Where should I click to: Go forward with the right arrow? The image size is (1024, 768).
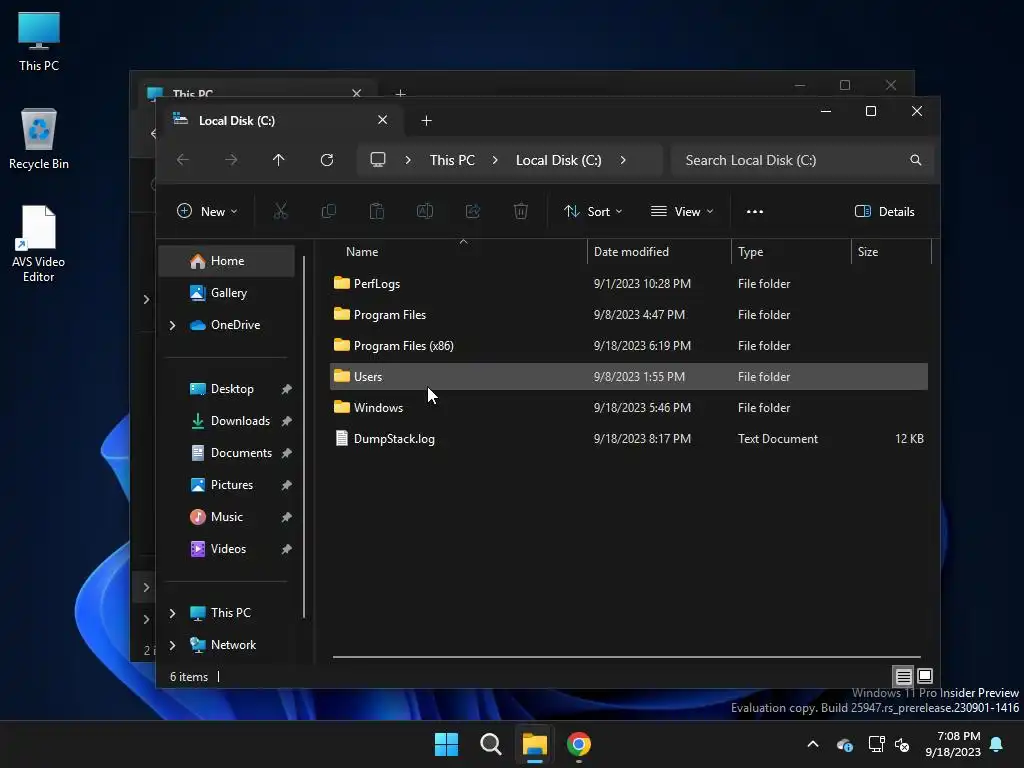click(231, 160)
